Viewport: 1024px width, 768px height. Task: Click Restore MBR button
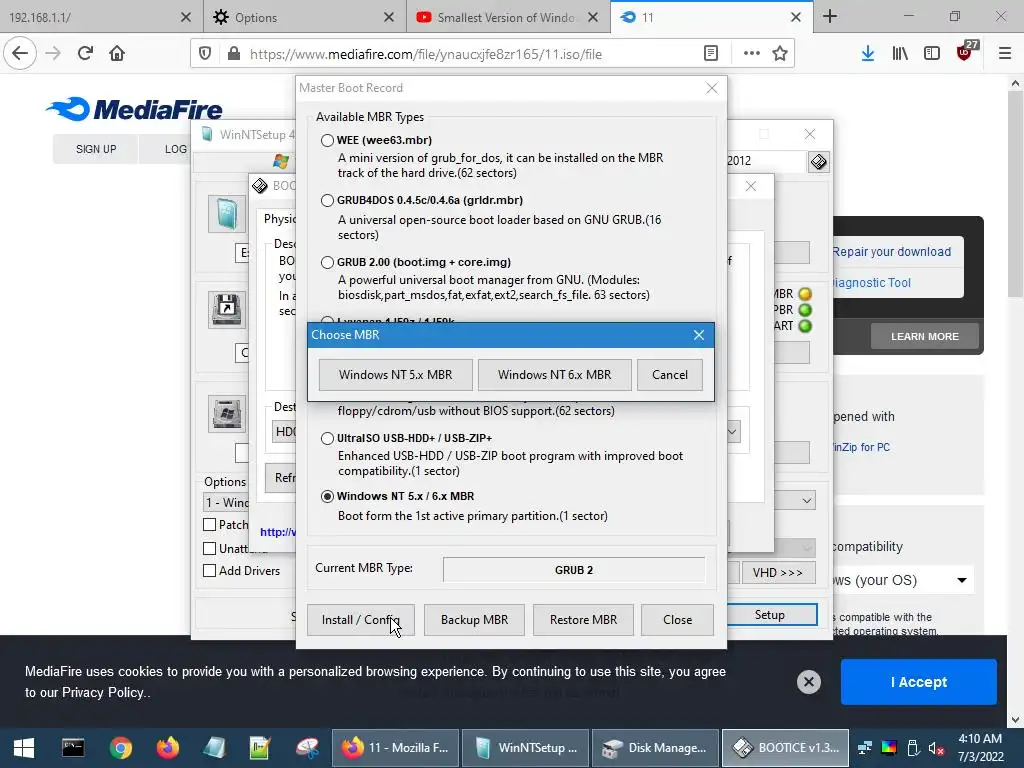[583, 620]
